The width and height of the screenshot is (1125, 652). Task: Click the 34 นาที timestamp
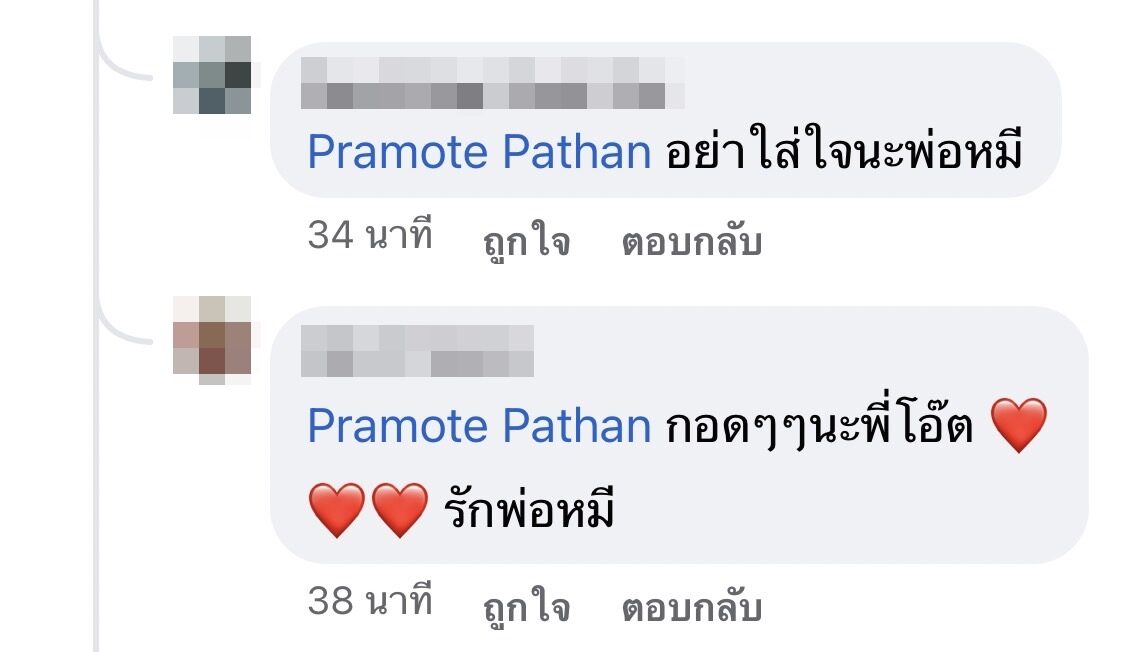(x=370, y=235)
